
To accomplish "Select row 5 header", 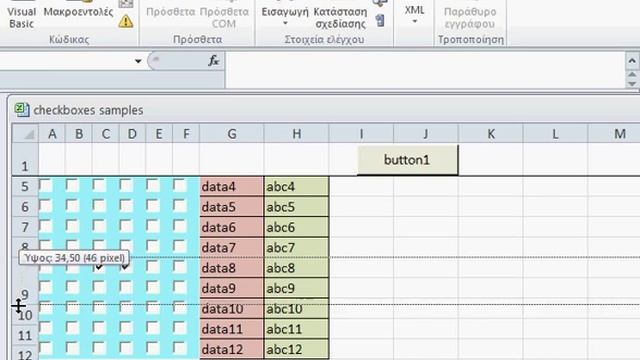I will tap(25, 187).
